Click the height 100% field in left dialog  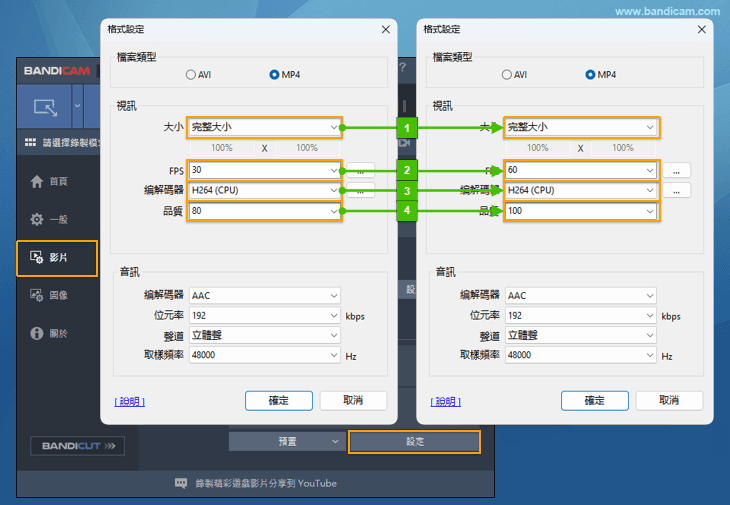click(x=307, y=148)
